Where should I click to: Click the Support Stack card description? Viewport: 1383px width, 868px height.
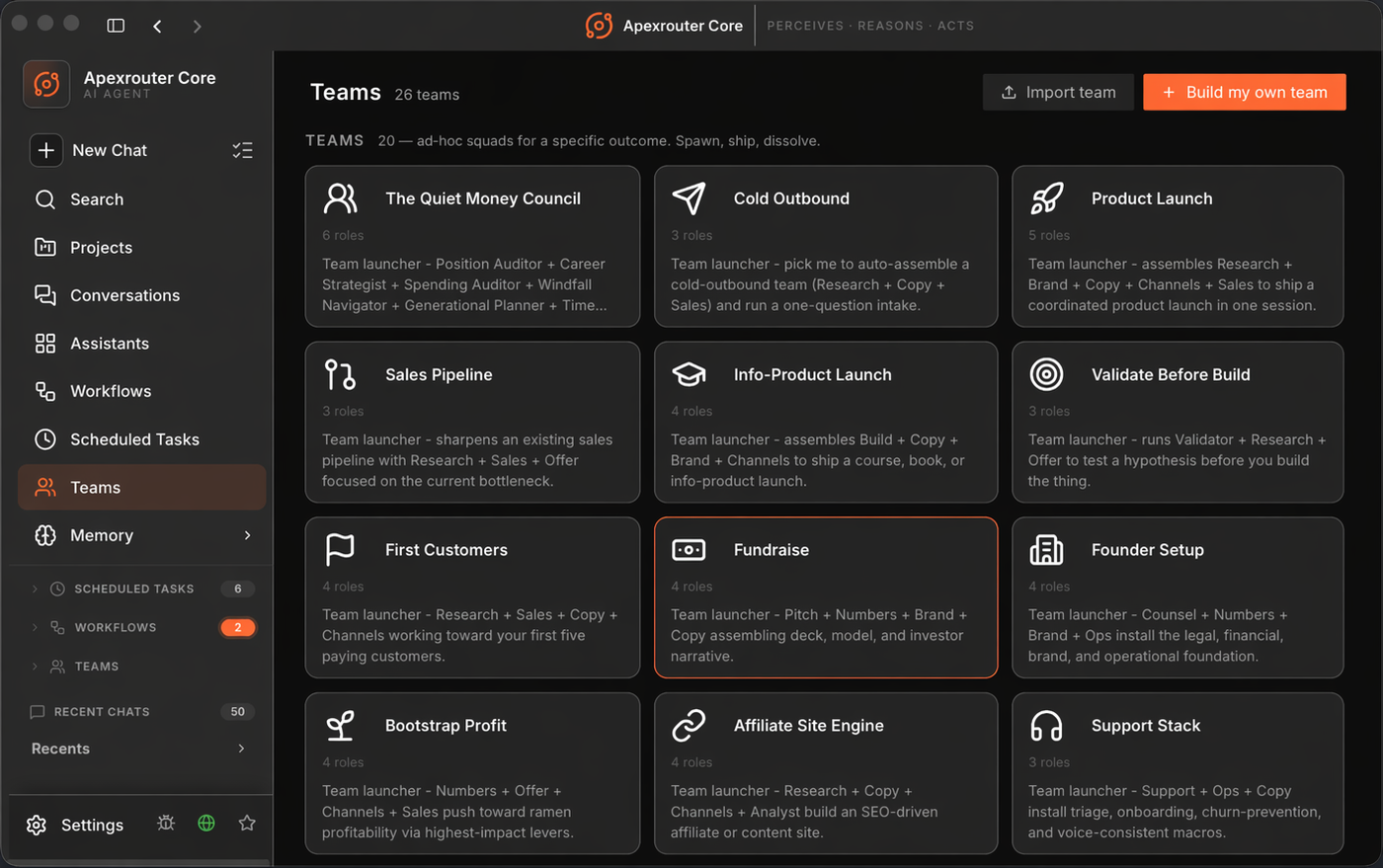click(x=1175, y=812)
